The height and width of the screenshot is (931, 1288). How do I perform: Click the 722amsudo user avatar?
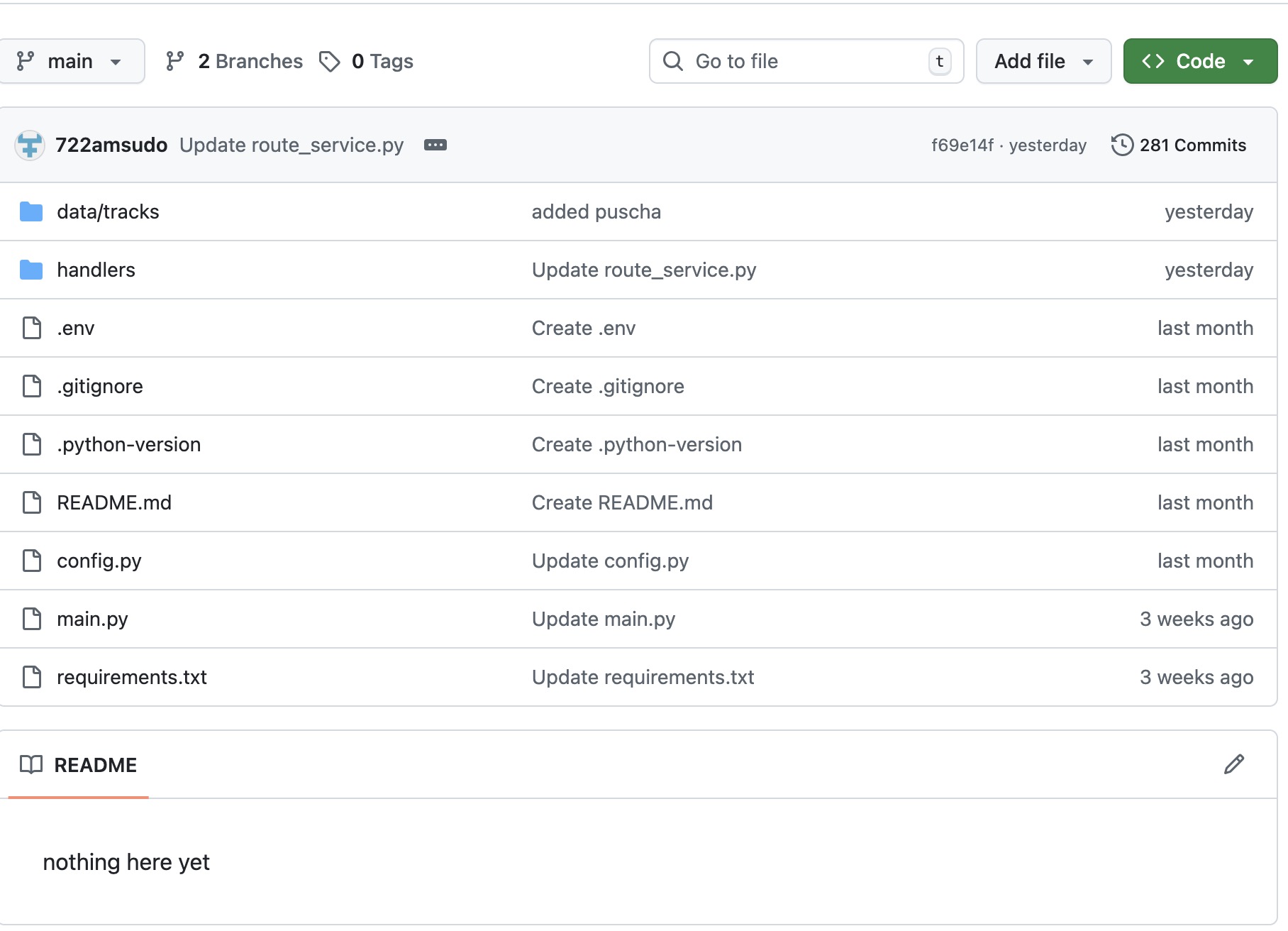(x=30, y=145)
